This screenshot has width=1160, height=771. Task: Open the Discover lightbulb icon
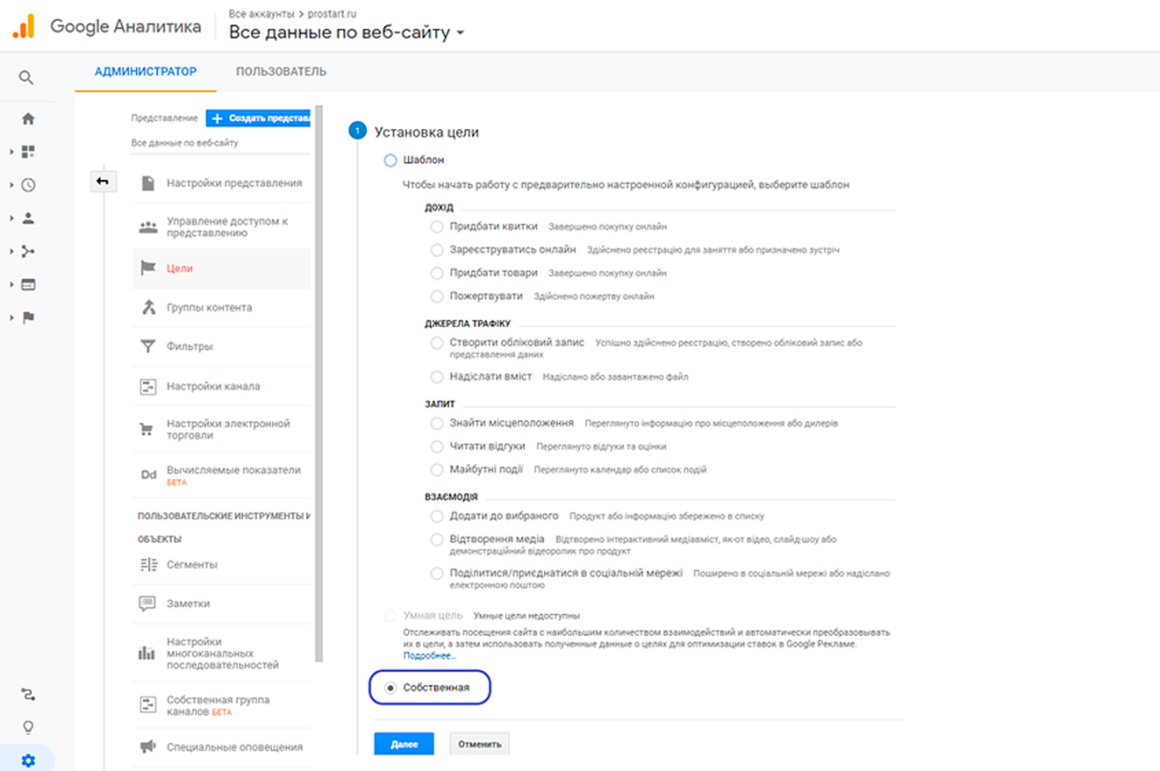[28, 727]
